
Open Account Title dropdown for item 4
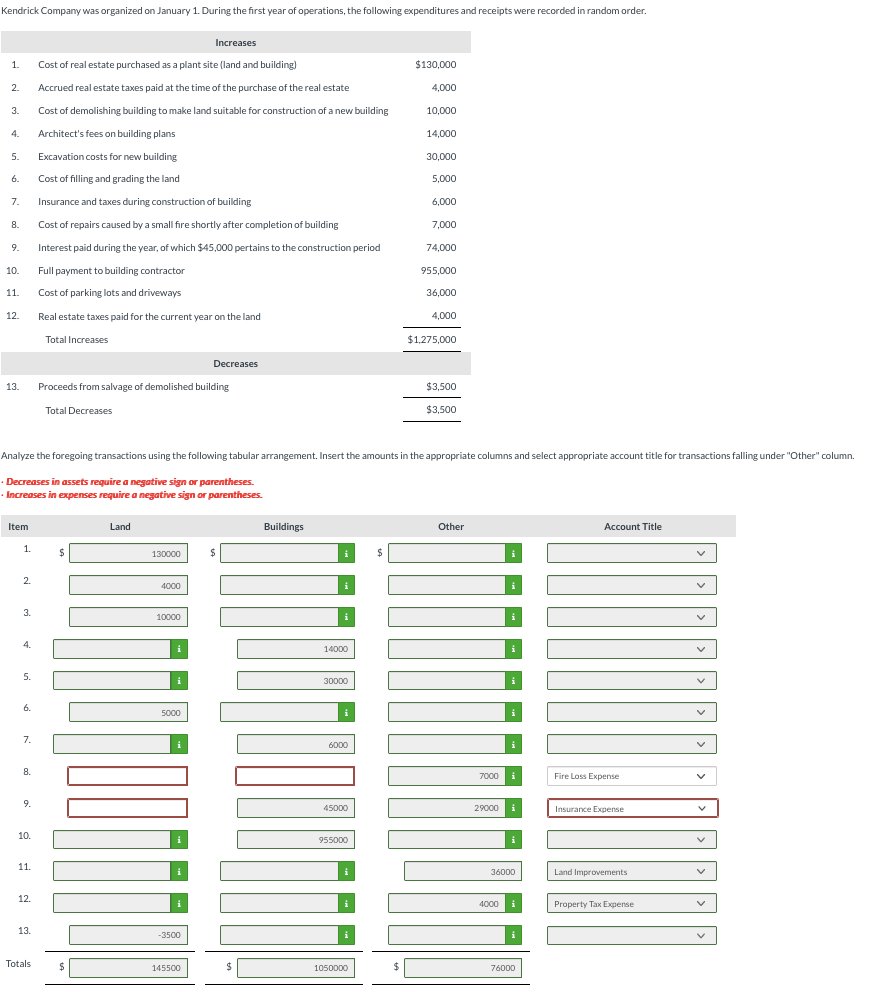tap(631, 649)
